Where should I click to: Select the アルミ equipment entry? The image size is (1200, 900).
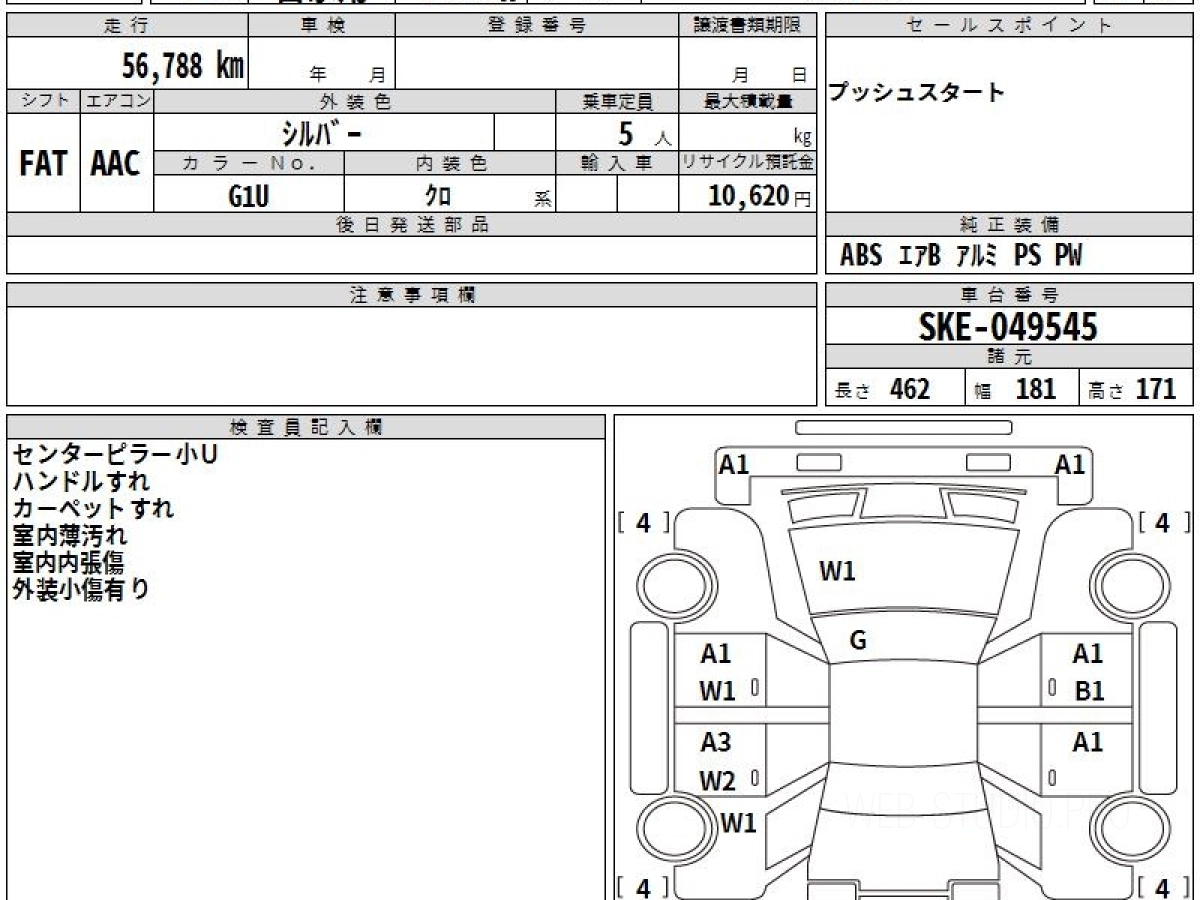[x=977, y=256]
